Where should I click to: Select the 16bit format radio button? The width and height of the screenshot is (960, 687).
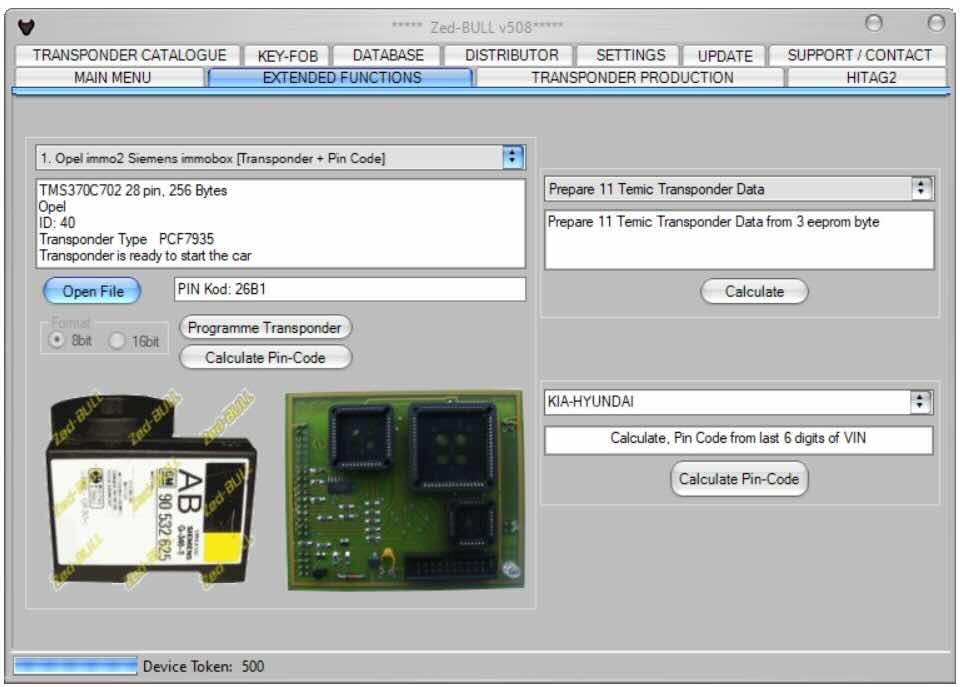click(x=116, y=340)
